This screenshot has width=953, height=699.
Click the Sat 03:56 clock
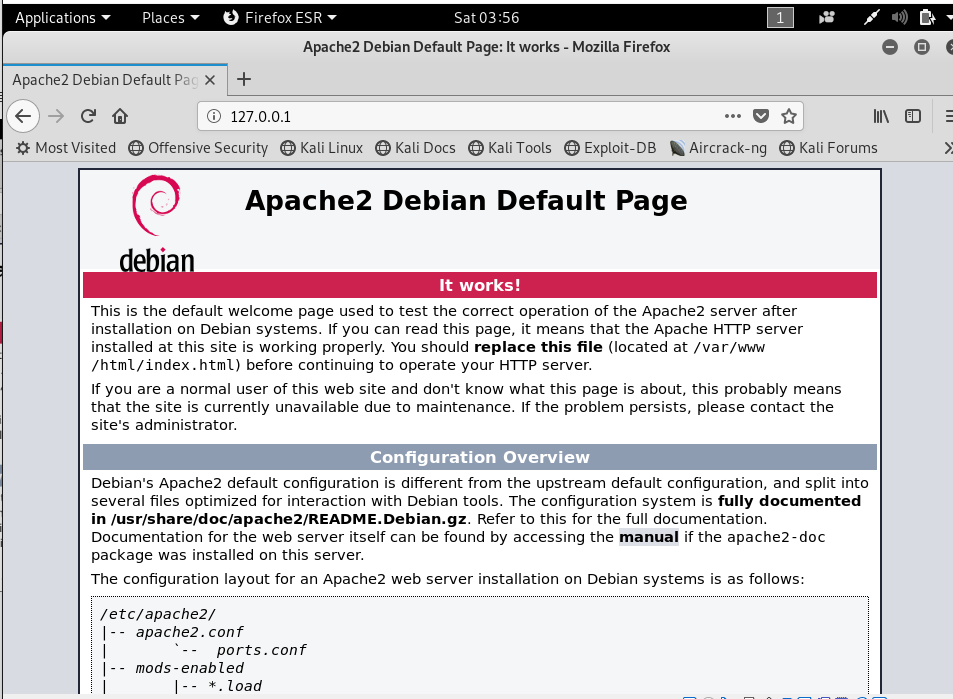(486, 18)
